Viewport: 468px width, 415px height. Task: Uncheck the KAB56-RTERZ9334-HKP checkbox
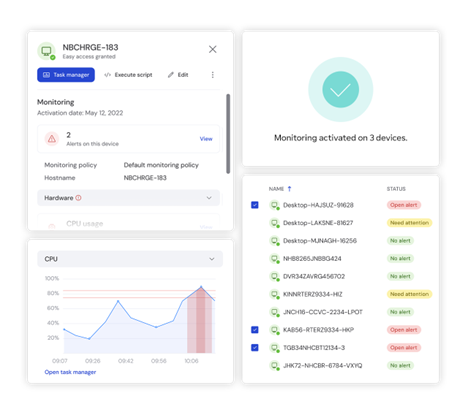tap(255, 330)
